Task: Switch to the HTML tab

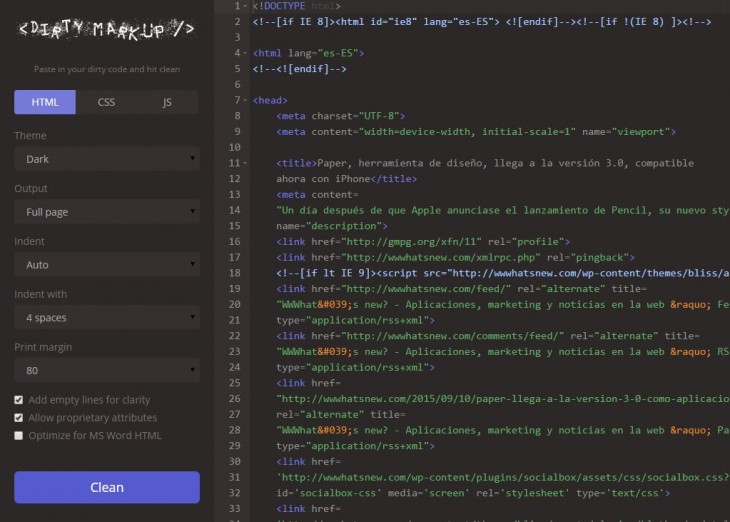Action: (45, 102)
